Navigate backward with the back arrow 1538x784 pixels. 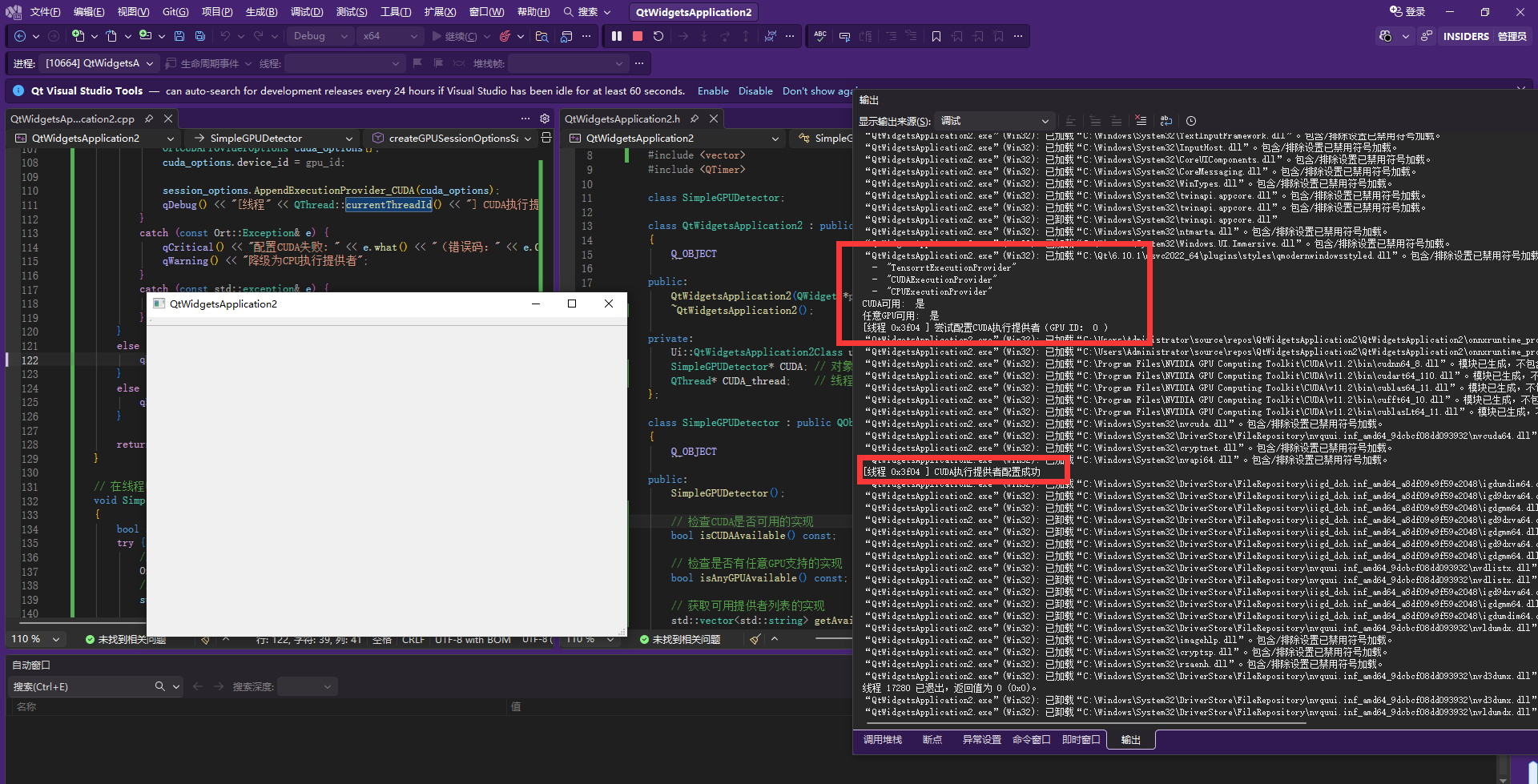(20, 36)
